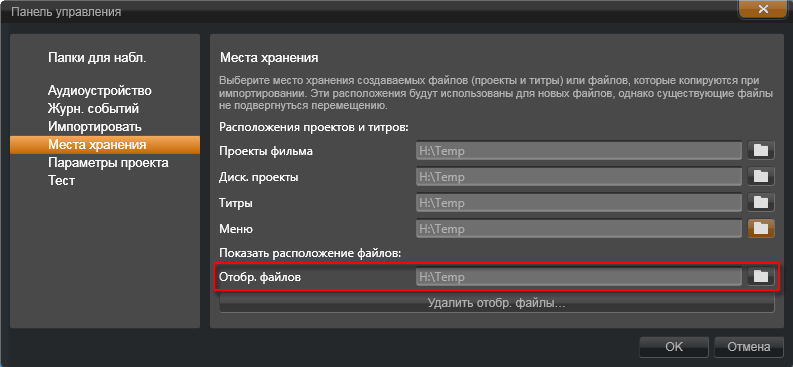The width and height of the screenshot is (793, 367).
Task: Switch to Импортировать section
Action: (95, 126)
